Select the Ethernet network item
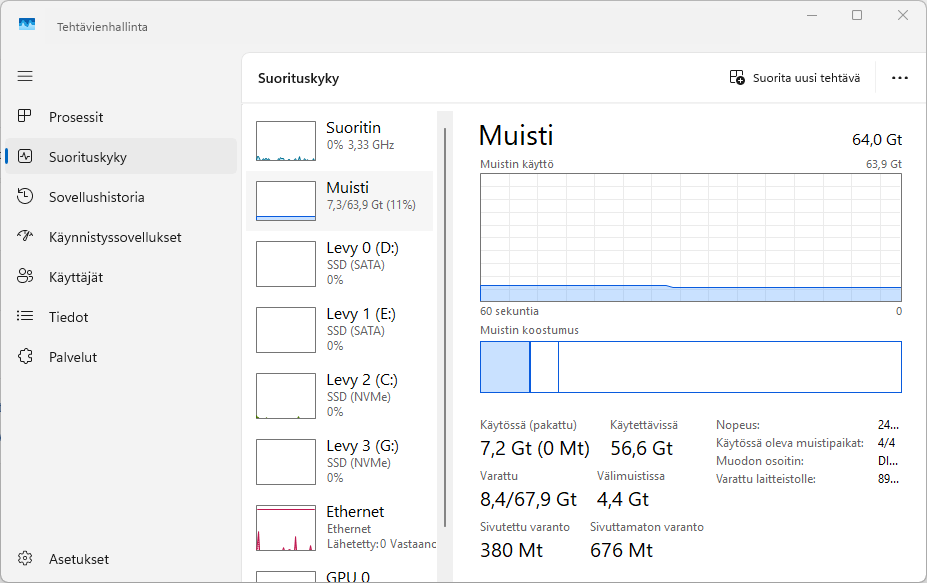Viewport: 927px width, 583px height. 339,527
